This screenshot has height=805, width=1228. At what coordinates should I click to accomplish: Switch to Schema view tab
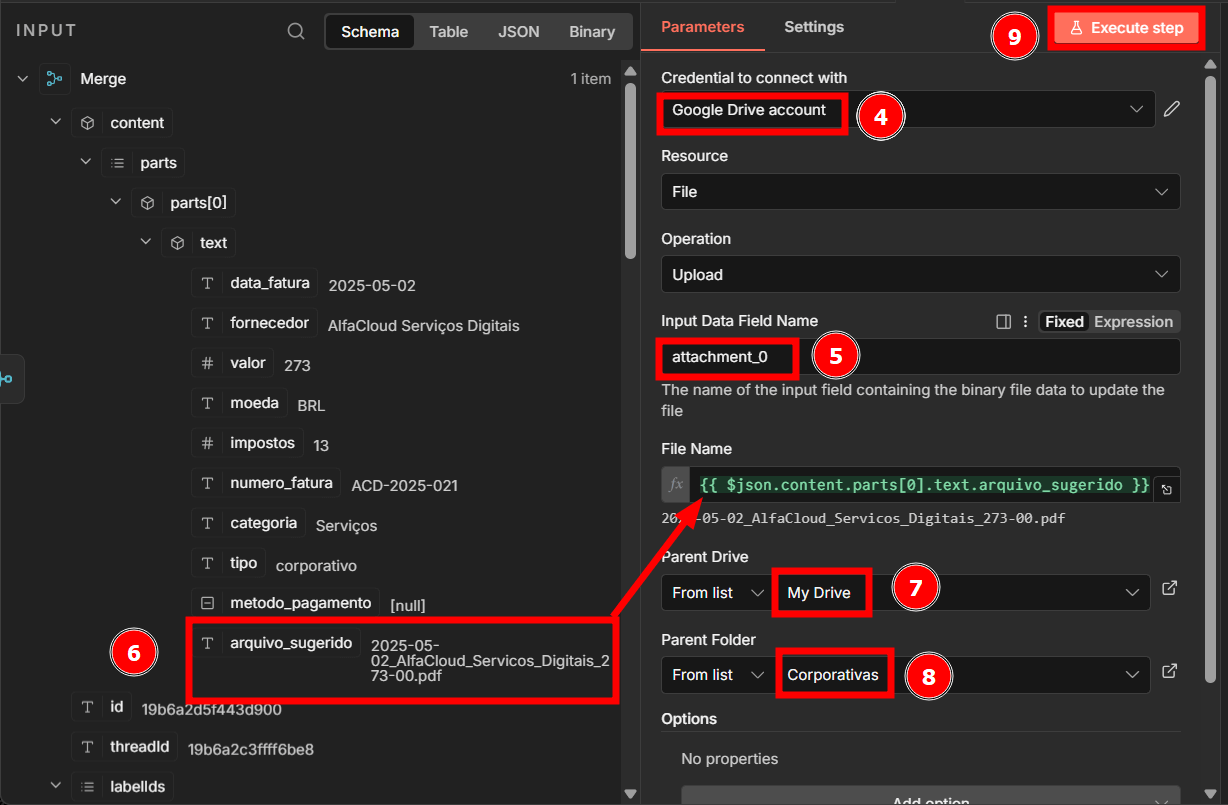click(370, 32)
